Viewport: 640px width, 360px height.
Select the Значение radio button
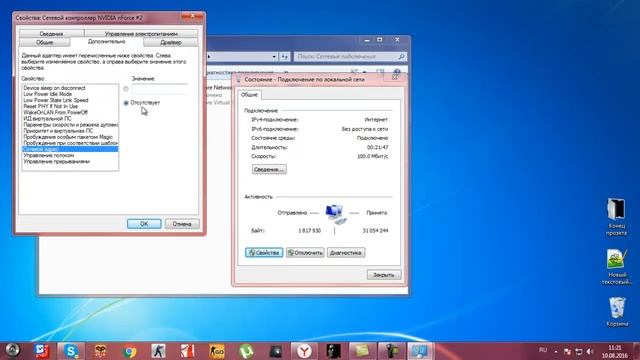(x=126, y=89)
